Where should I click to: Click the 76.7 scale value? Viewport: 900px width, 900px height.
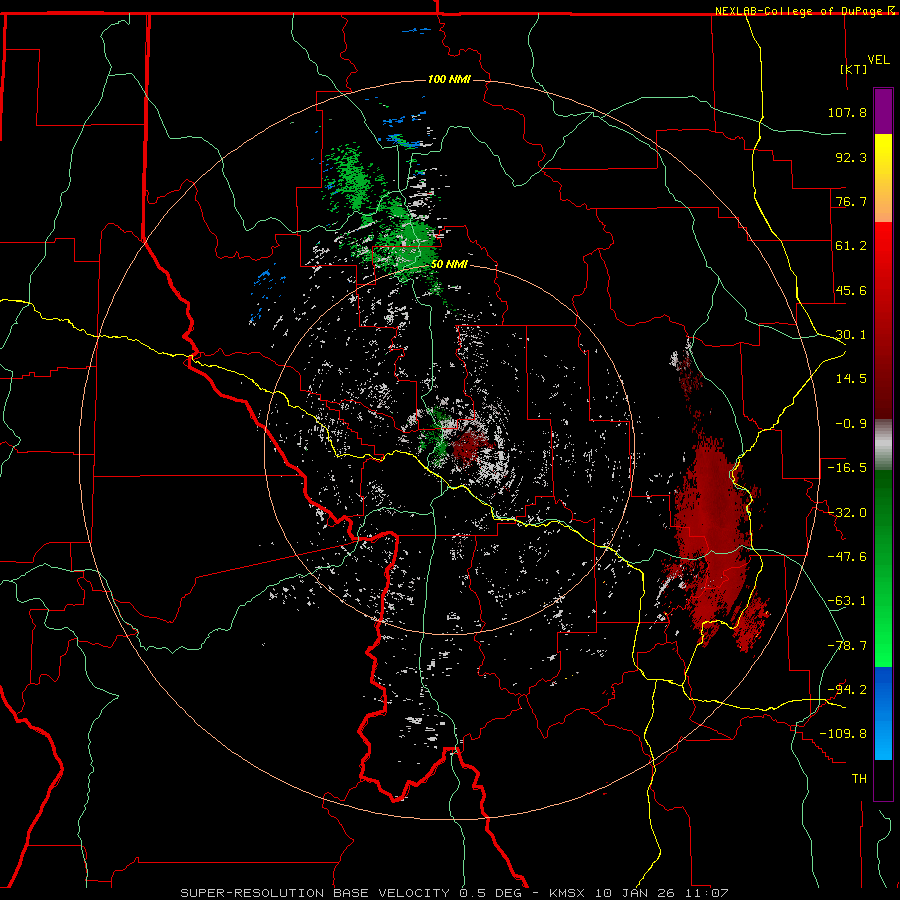click(851, 201)
